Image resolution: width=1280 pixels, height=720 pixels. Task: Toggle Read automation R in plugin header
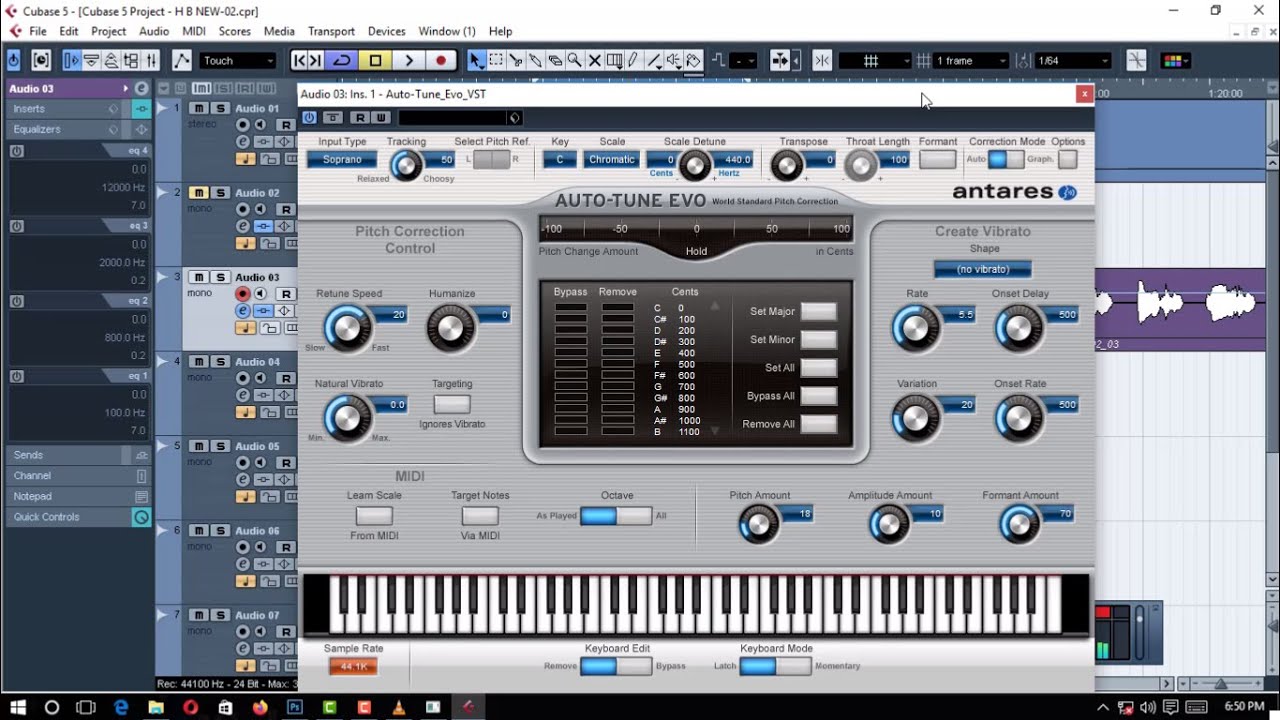tap(362, 118)
